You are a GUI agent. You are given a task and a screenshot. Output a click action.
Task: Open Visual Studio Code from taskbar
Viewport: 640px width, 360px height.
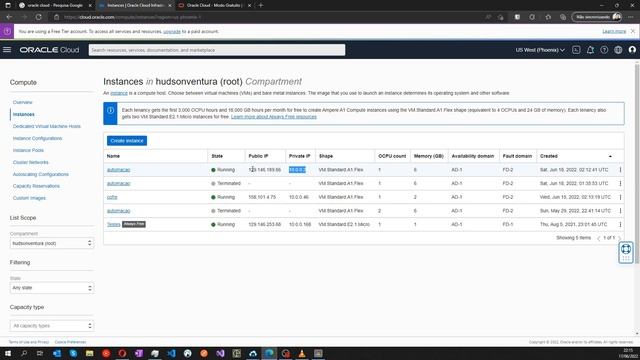click(171, 353)
